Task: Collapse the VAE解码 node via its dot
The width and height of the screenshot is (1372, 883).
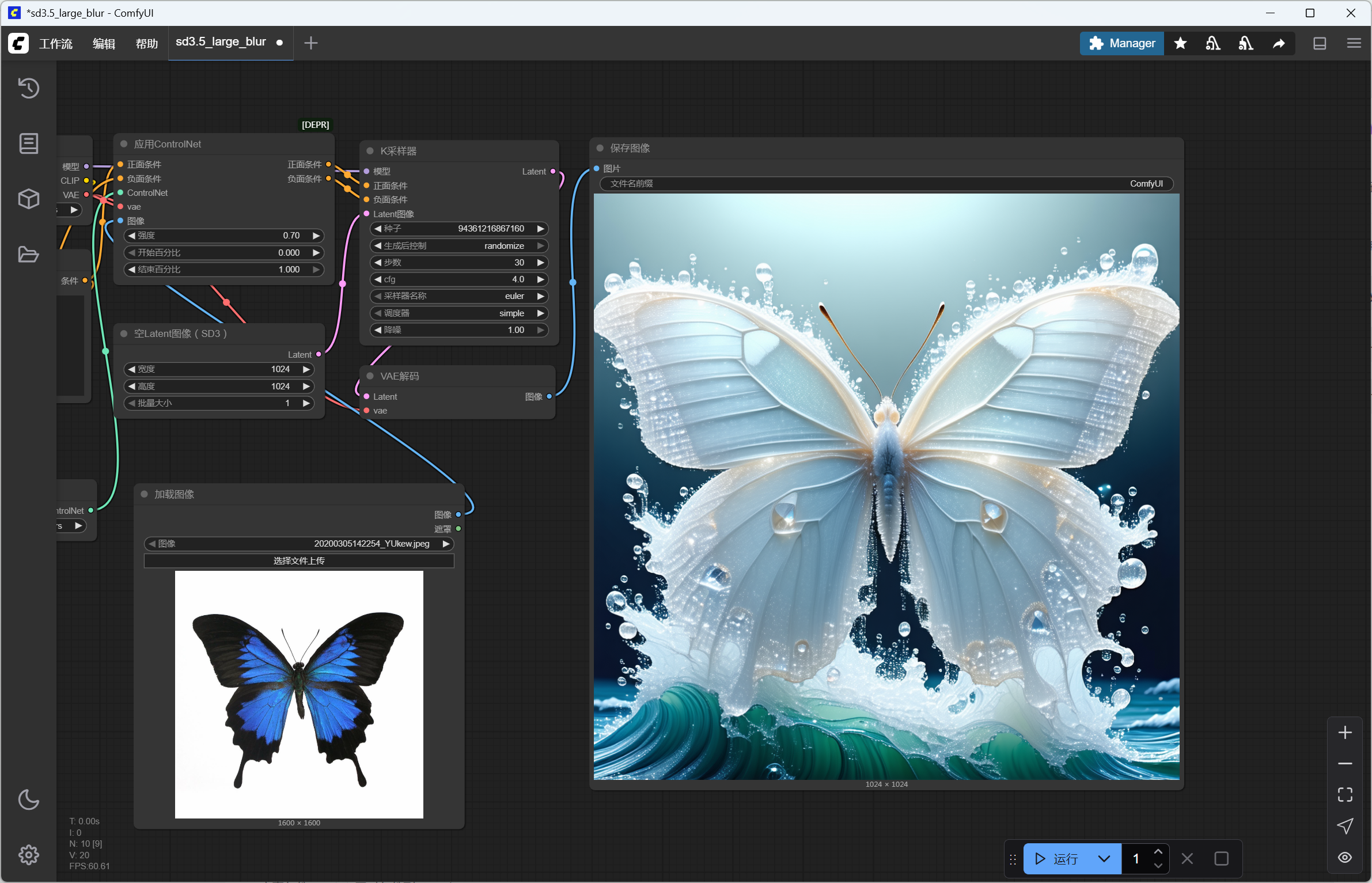Action: [370, 376]
